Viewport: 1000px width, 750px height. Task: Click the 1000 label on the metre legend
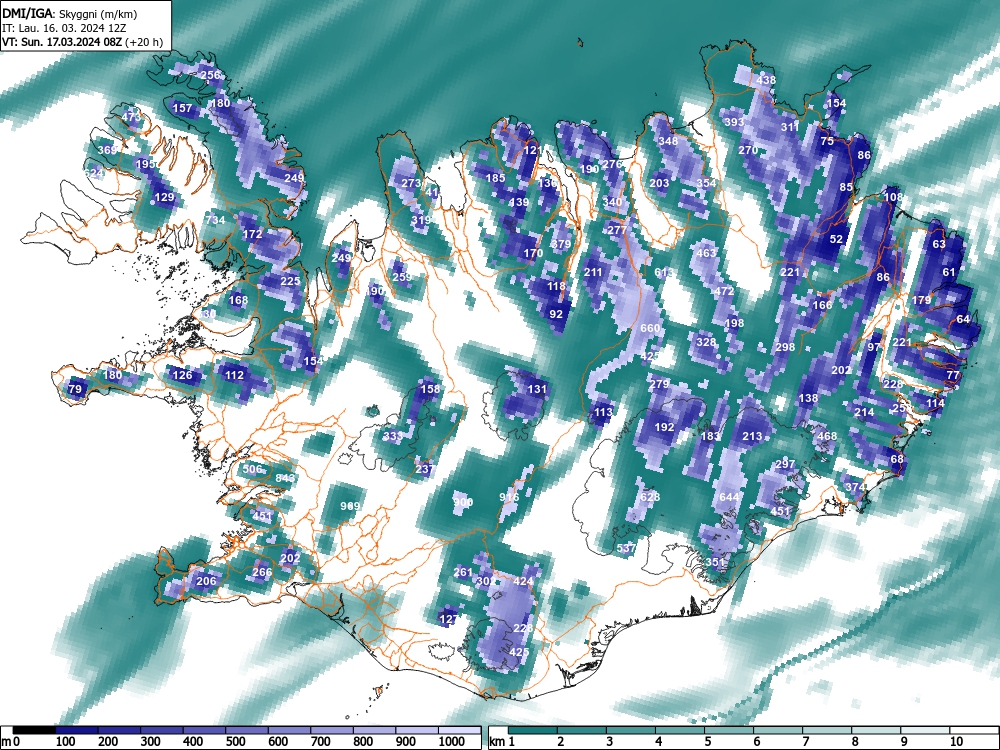point(452,742)
